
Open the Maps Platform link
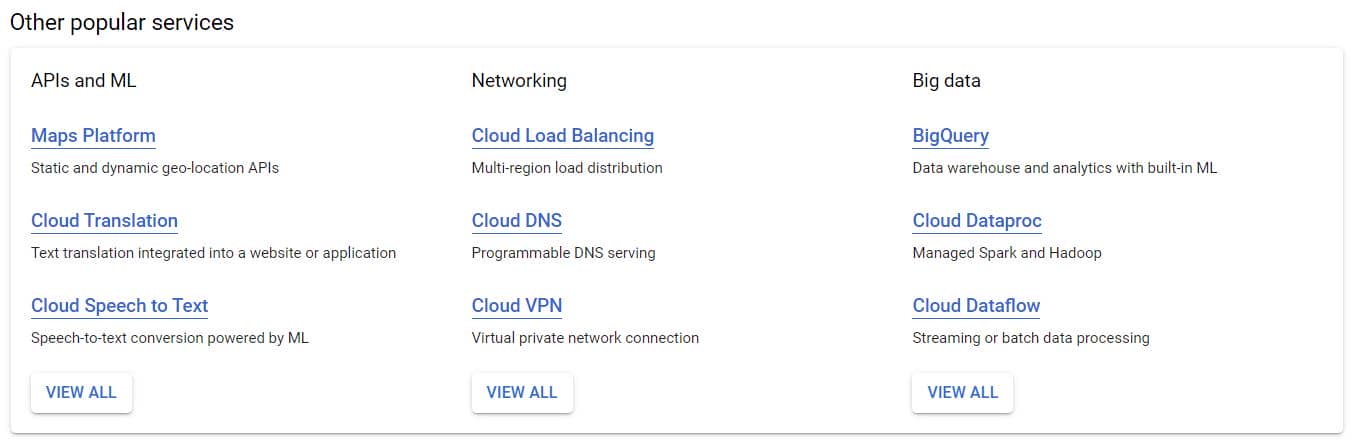(x=93, y=136)
